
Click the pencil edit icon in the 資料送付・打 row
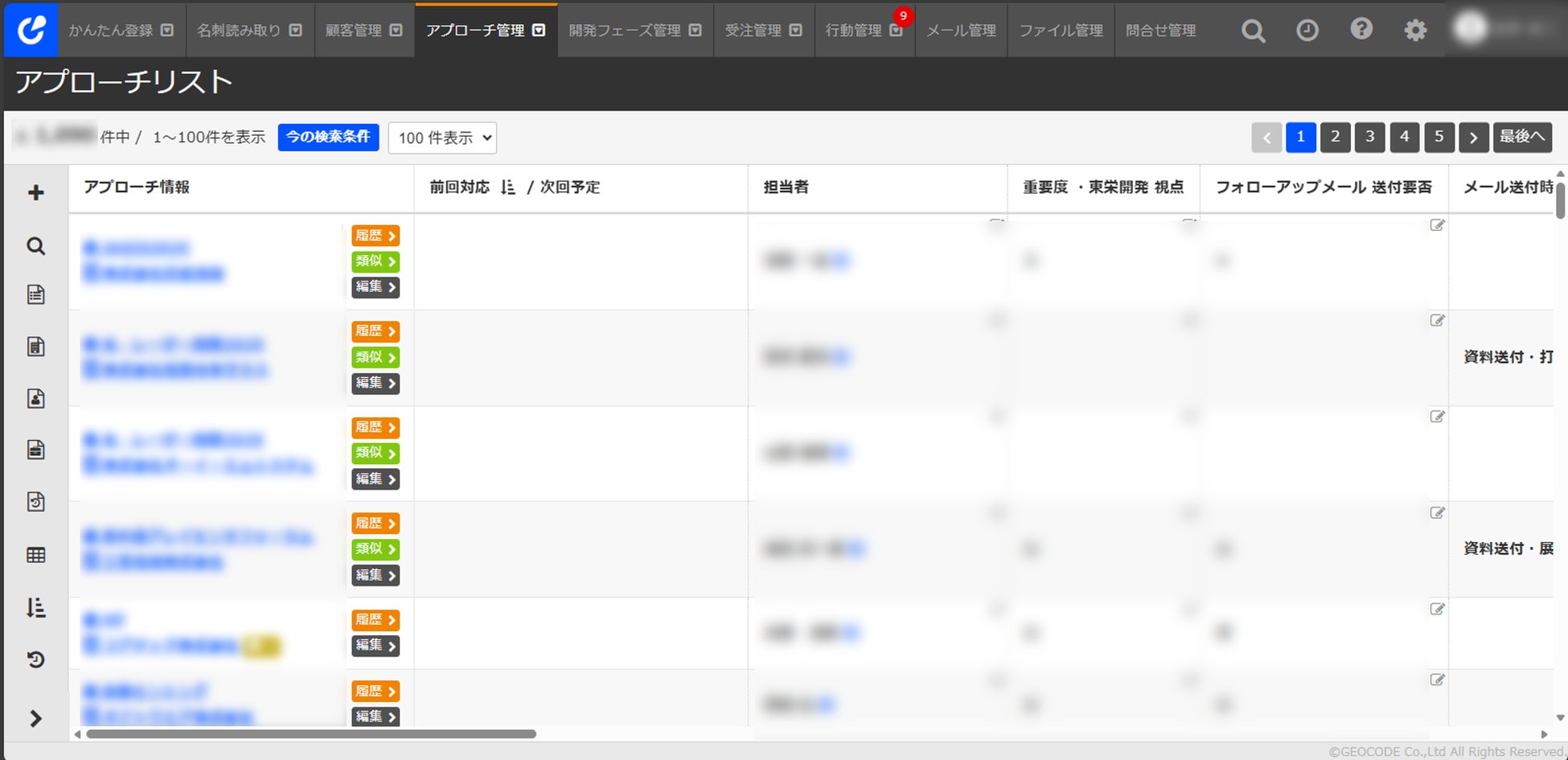click(x=1437, y=320)
